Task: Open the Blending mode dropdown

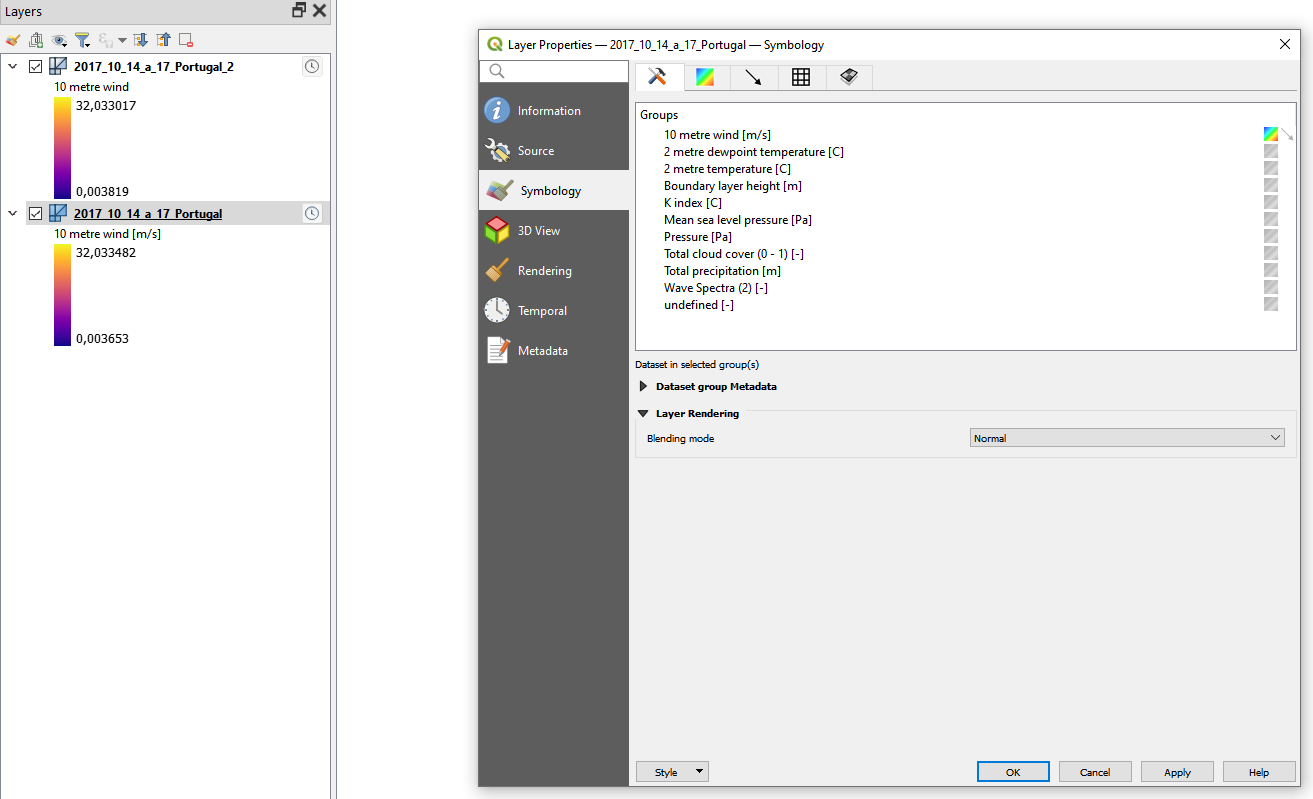Action: click(x=1126, y=437)
